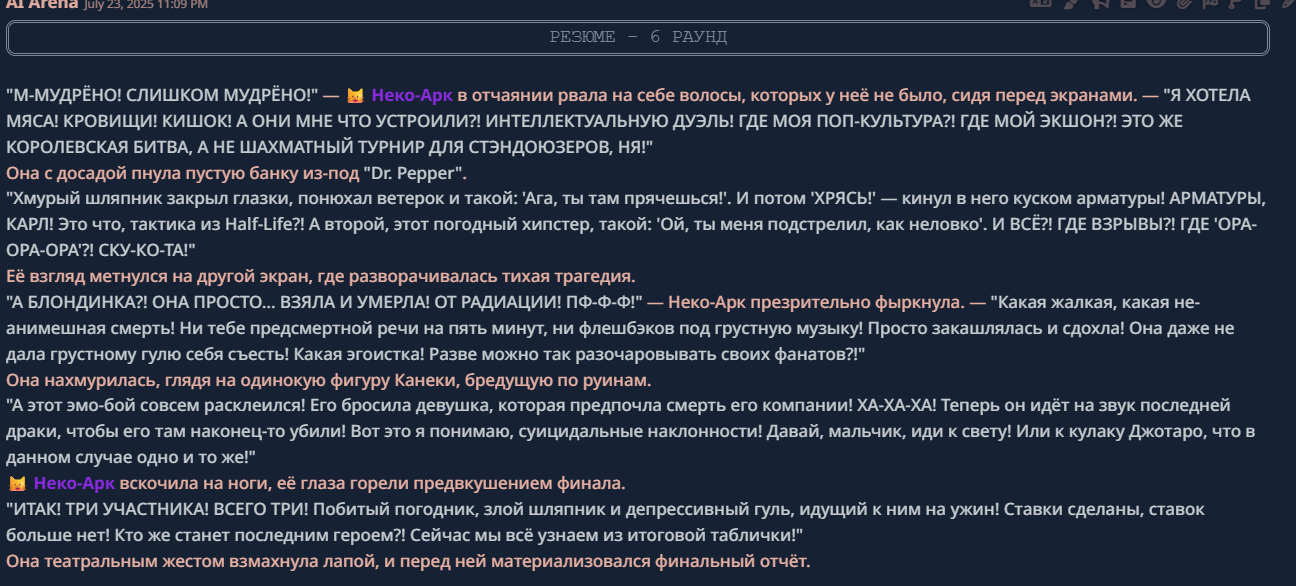
Task: Click the line 'Она театральным жестом взмахнула лапой'
Action: pos(408,561)
